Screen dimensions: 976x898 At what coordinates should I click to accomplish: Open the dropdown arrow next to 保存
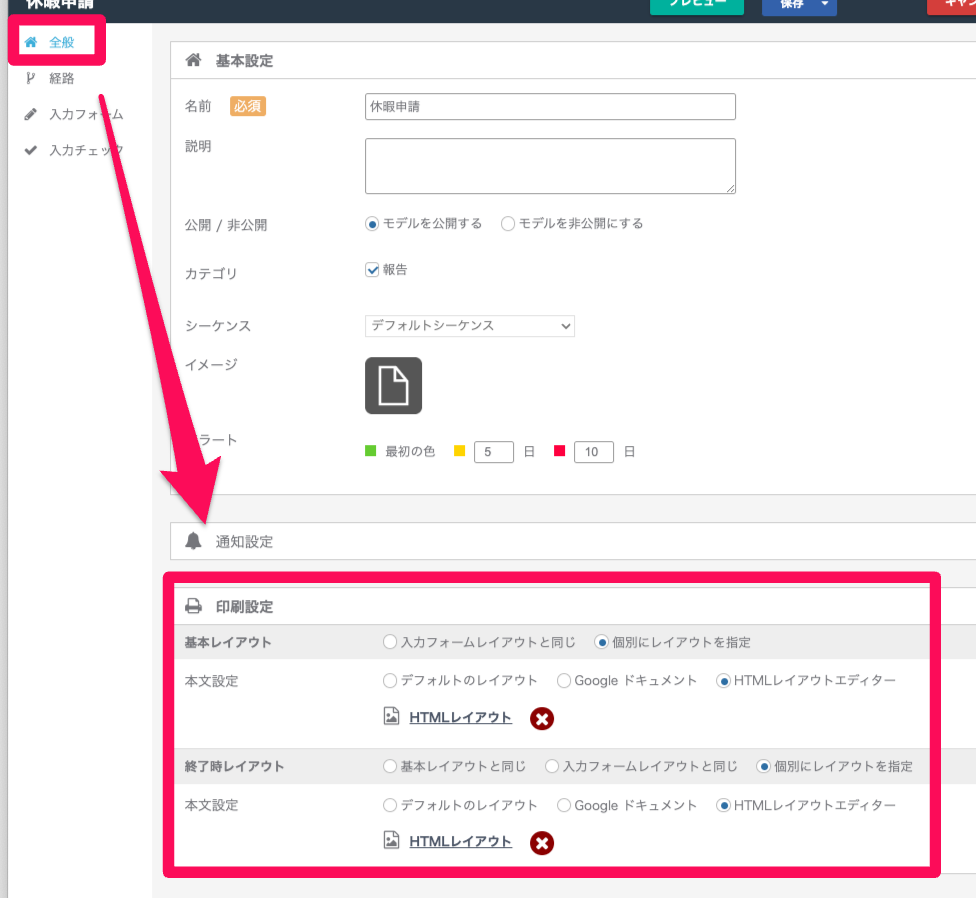825,5
